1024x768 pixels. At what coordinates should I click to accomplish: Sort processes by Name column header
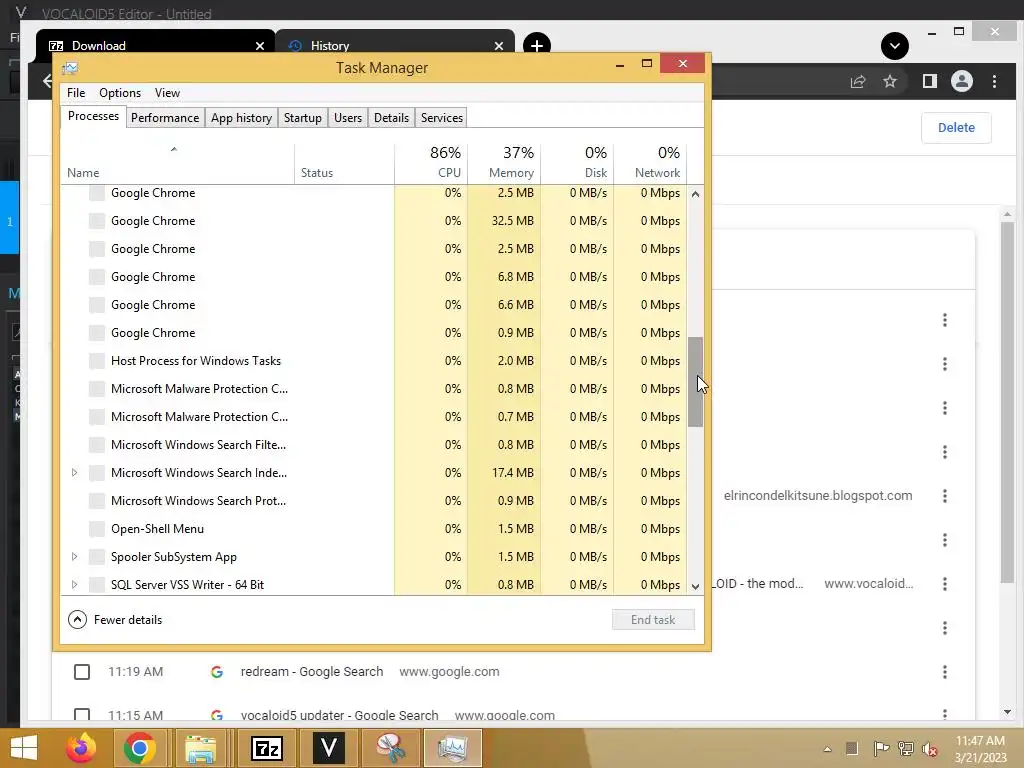point(178,162)
